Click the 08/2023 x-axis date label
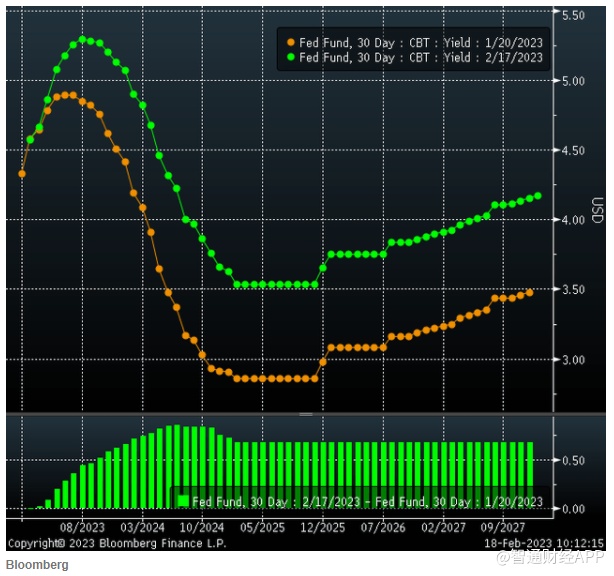Viewport: 614px width, 576px height. click(x=82, y=528)
